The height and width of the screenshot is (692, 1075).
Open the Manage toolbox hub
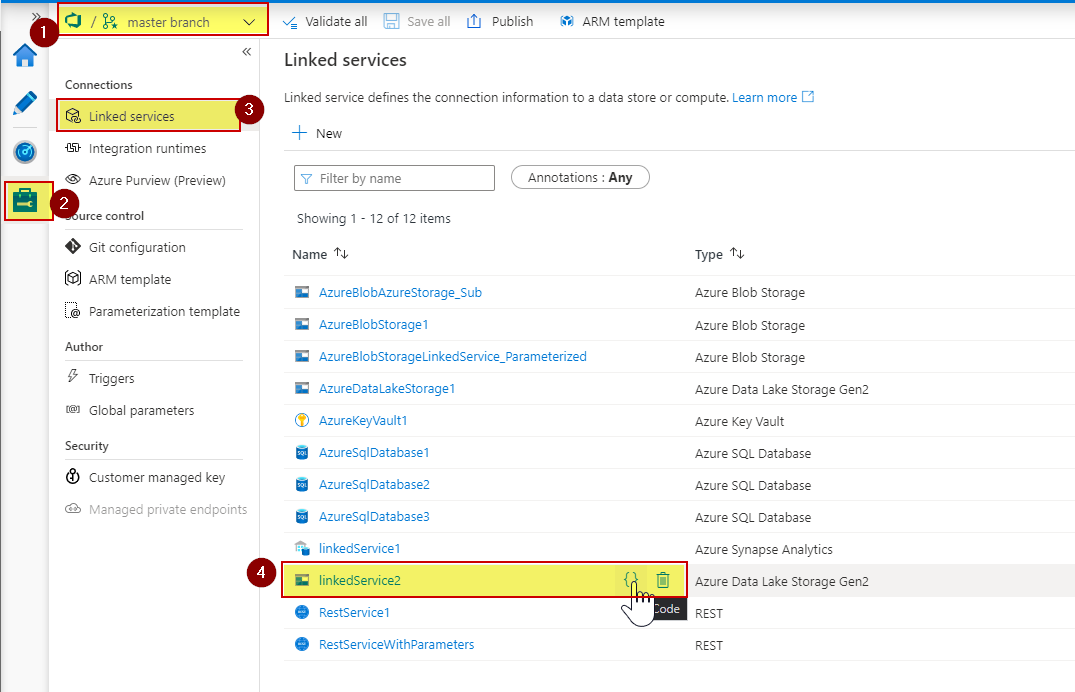pos(25,201)
